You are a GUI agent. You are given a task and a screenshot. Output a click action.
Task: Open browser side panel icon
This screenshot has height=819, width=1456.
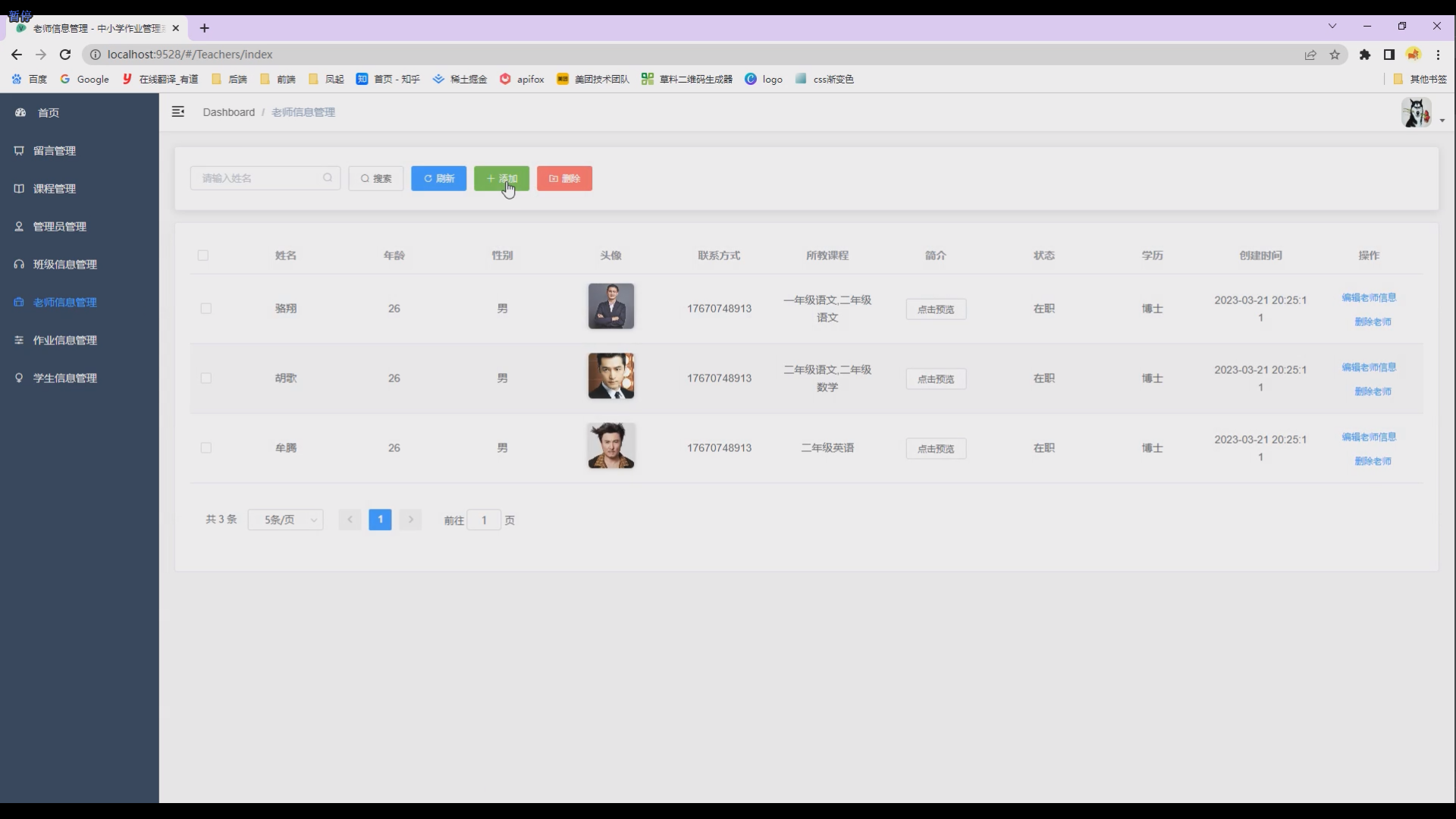tap(1389, 55)
